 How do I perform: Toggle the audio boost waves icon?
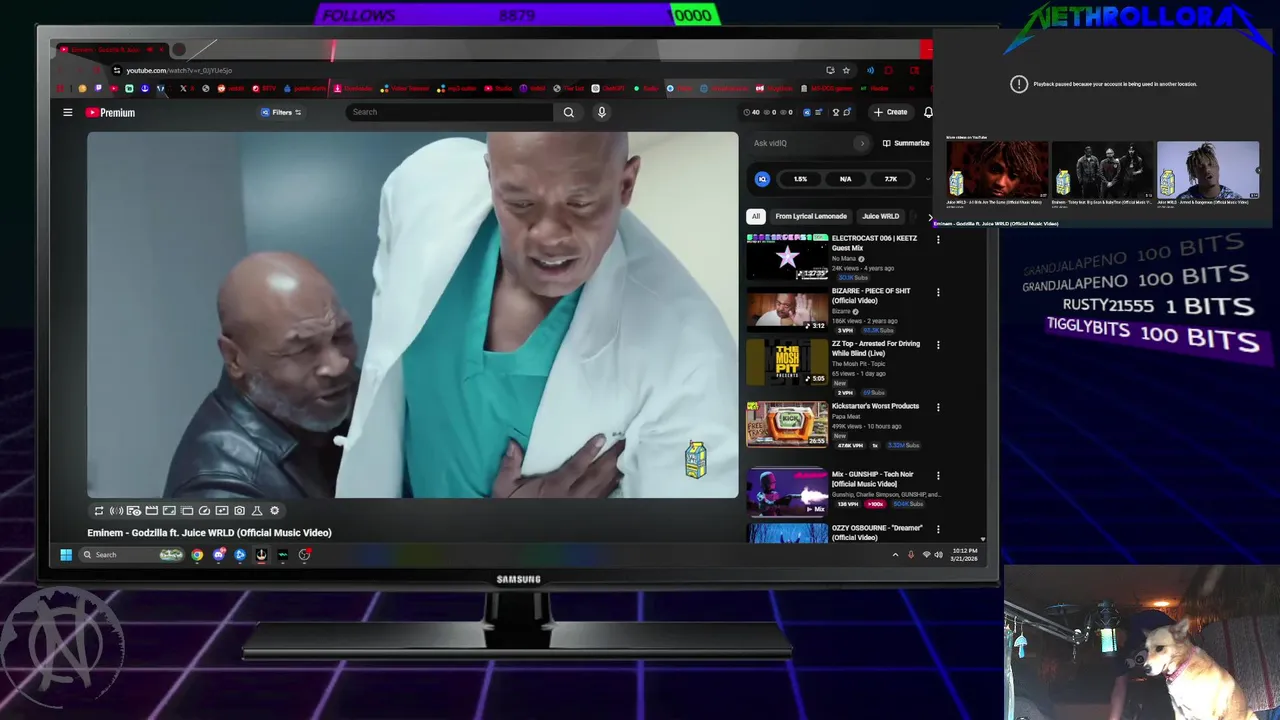click(117, 511)
